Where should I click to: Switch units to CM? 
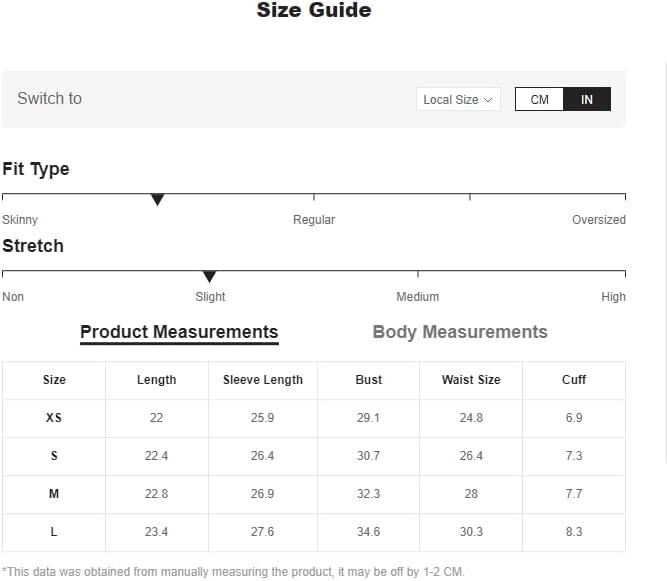[539, 99]
